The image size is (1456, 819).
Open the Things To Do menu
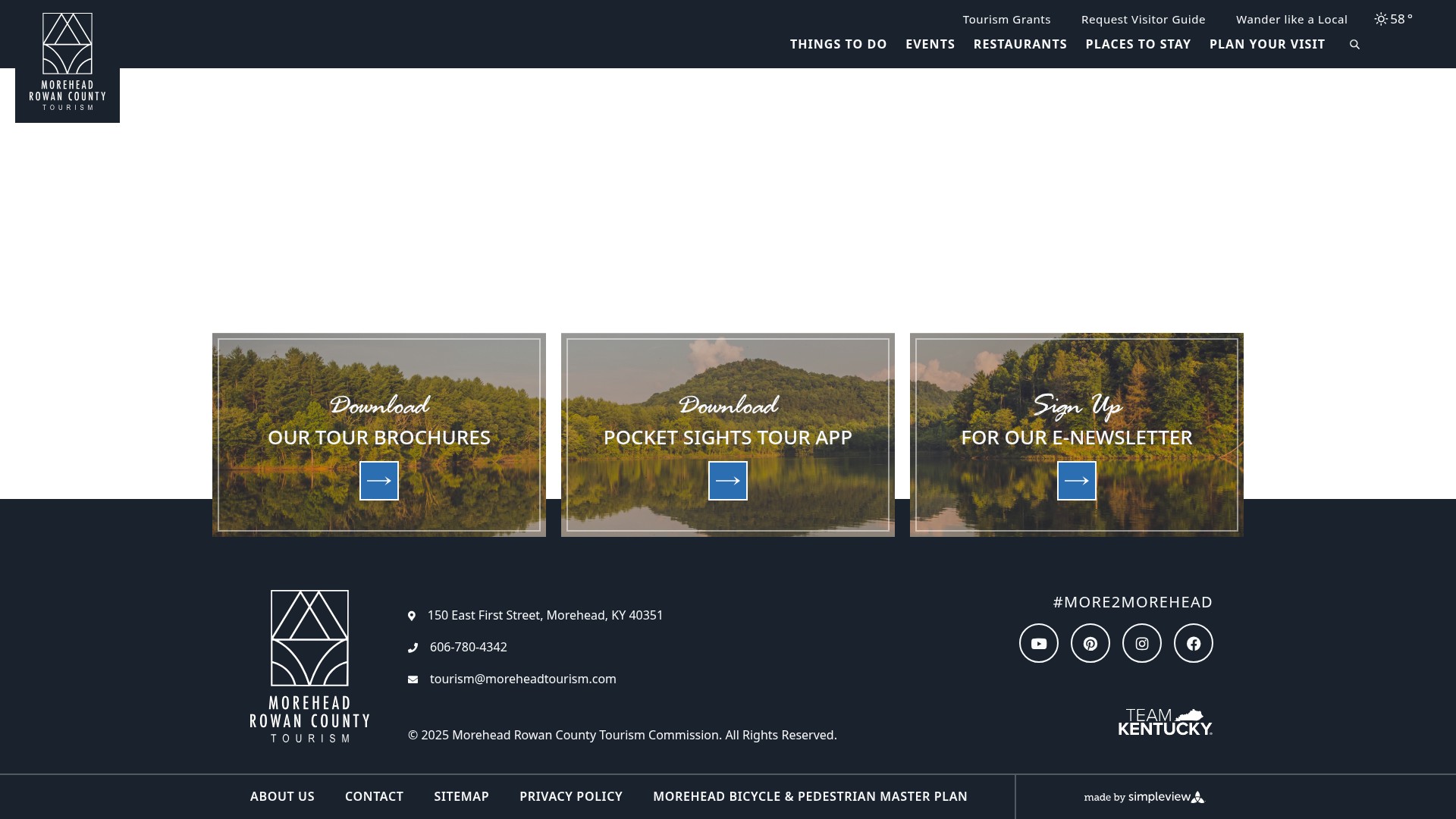pyautogui.click(x=839, y=44)
